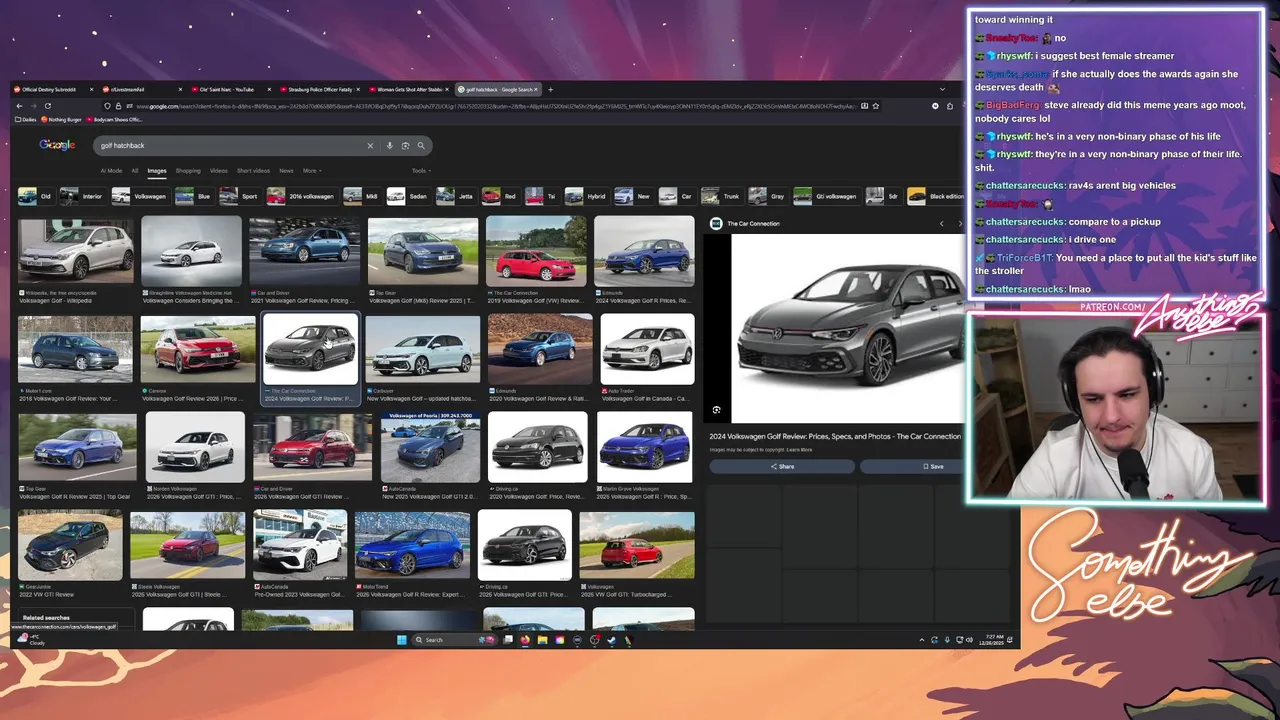Viewport: 1280px width, 720px height.
Task: Switch to Woman Gets Shot After Stabbing tab
Action: [x=410, y=90]
